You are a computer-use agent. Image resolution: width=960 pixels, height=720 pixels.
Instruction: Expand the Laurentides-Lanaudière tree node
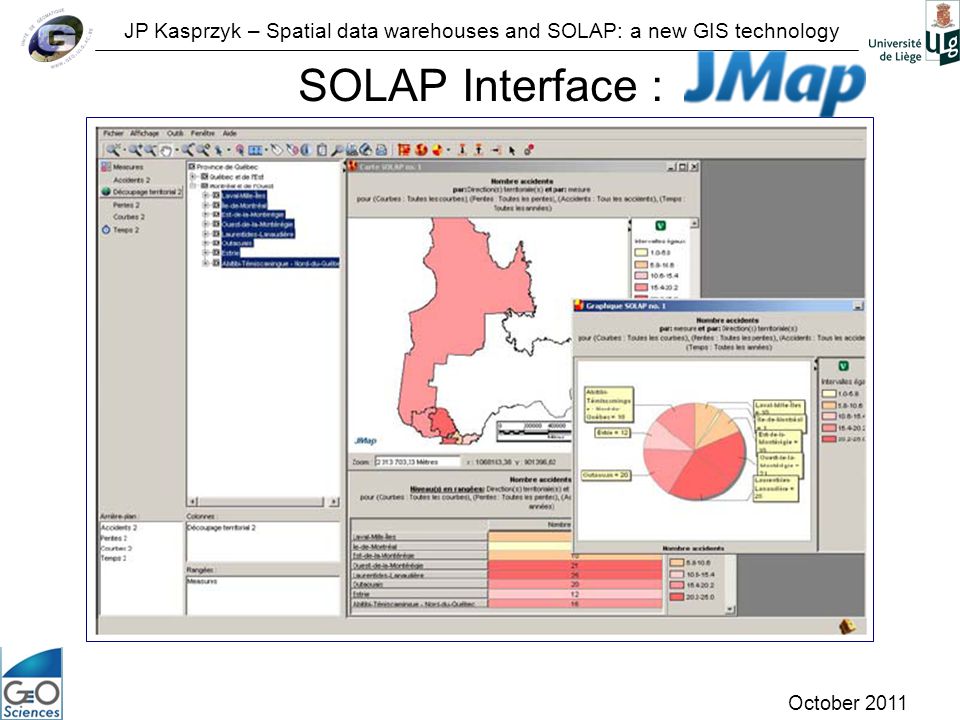point(206,233)
